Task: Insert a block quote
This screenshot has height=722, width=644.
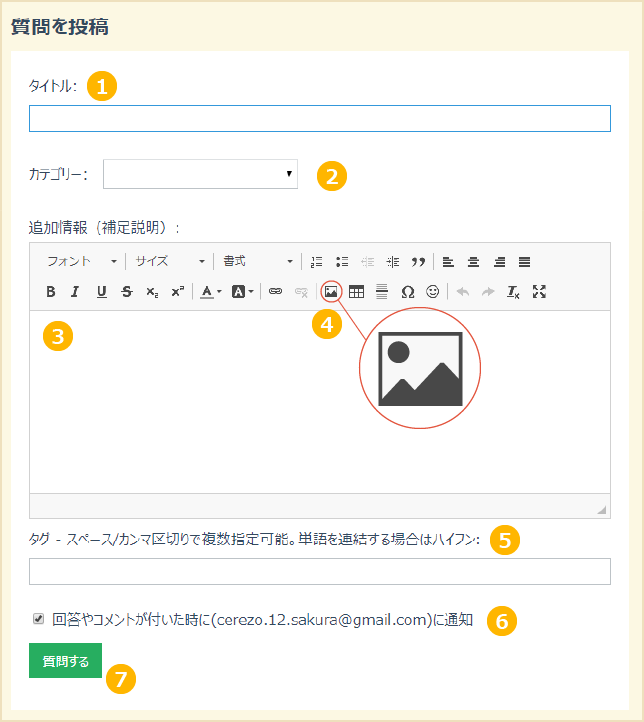Action: [x=418, y=262]
